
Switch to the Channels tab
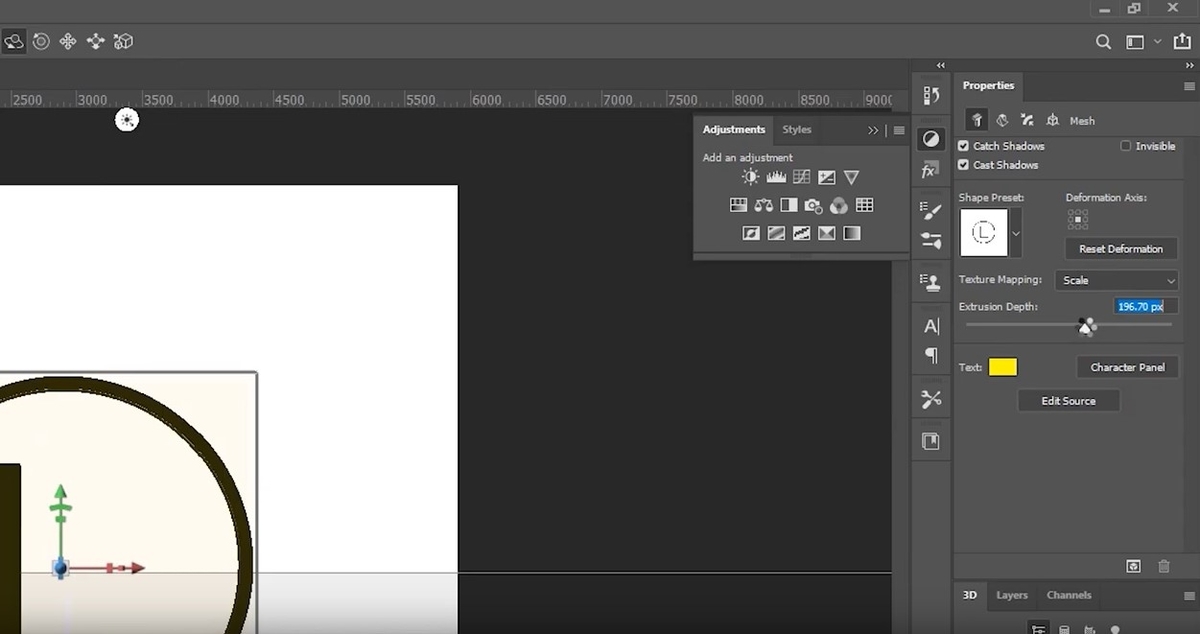(x=1069, y=595)
